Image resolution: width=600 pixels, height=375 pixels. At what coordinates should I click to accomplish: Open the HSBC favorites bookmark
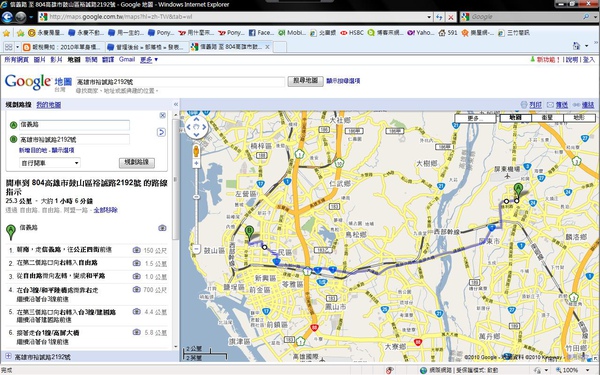[x=352, y=33]
